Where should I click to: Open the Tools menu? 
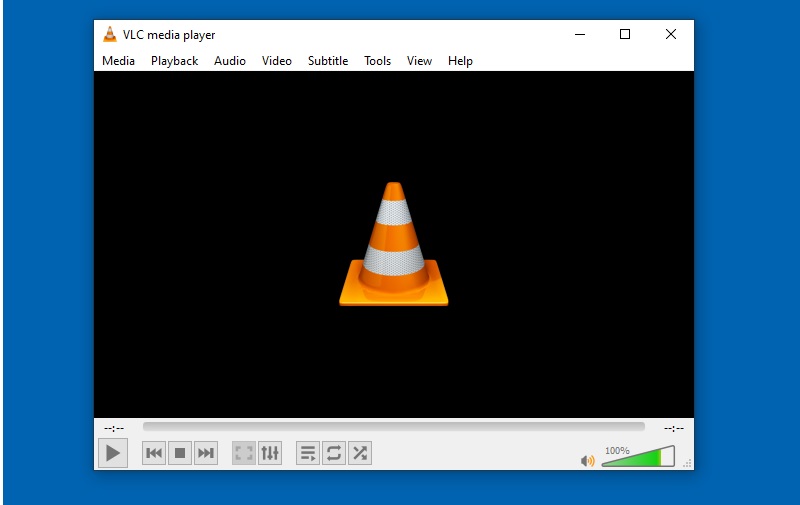tap(377, 61)
